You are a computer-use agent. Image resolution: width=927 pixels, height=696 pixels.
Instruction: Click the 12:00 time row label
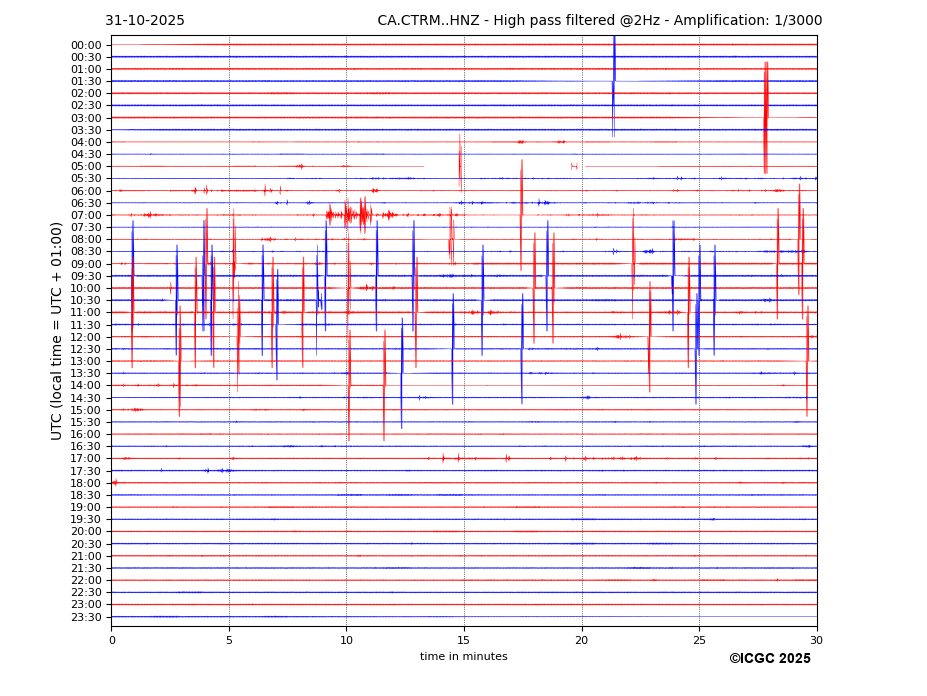click(86, 337)
